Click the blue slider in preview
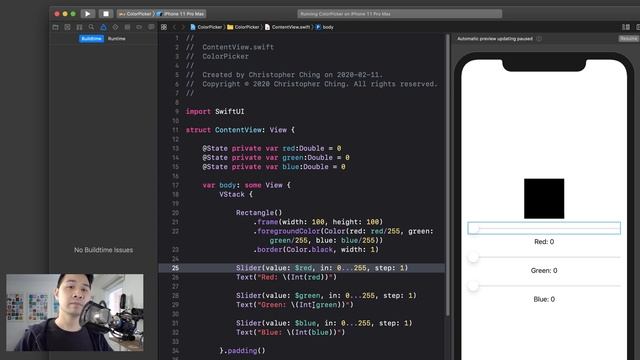The image size is (640, 360). [x=544, y=286]
